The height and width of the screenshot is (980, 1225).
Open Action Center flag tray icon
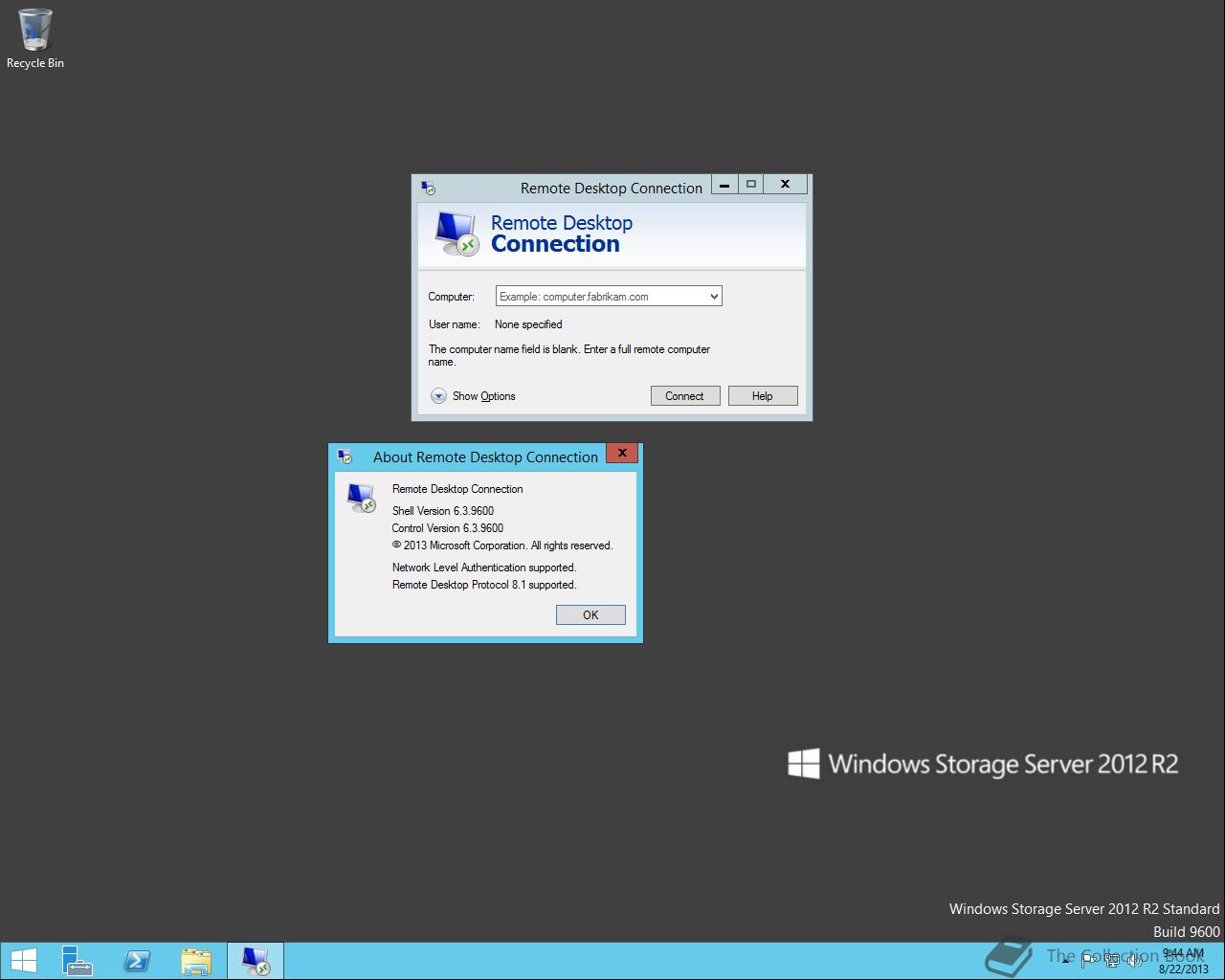point(1088,961)
